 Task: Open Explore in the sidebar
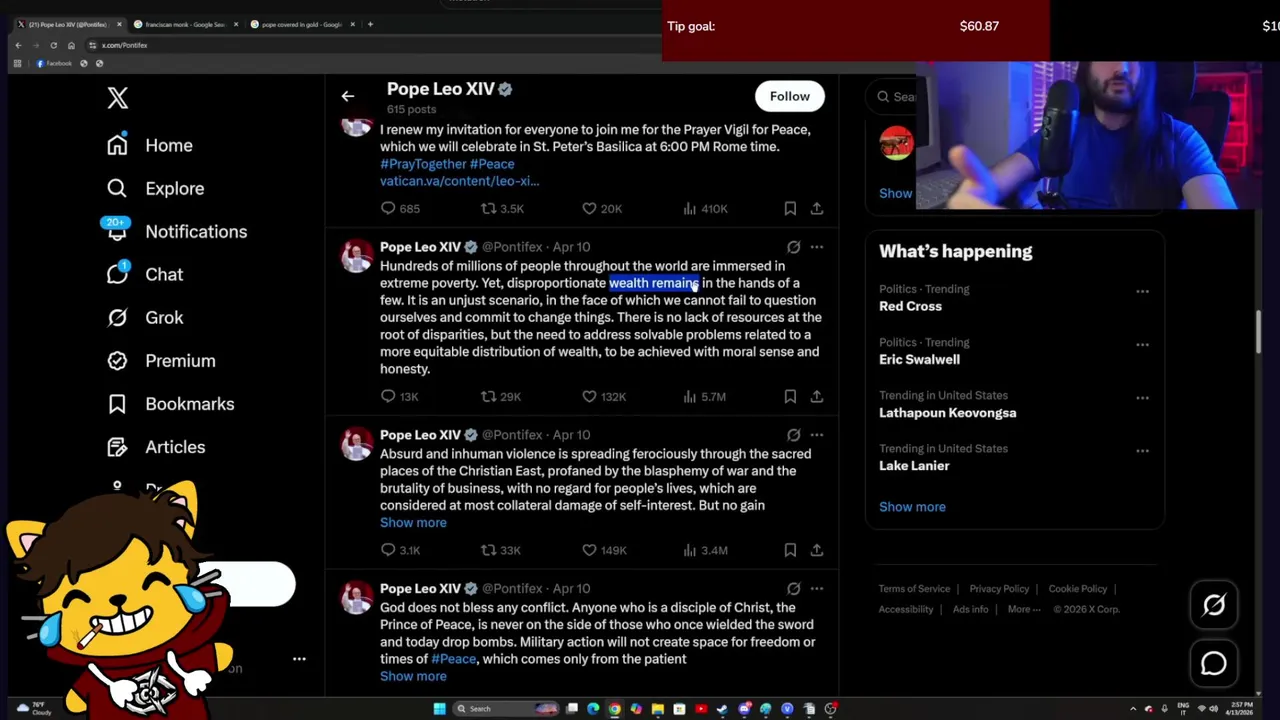[155, 188]
